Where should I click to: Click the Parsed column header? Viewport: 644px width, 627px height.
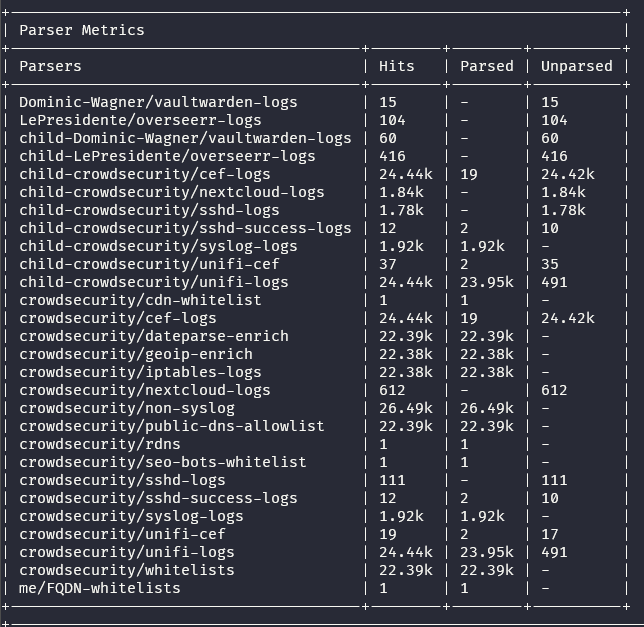tap(486, 66)
